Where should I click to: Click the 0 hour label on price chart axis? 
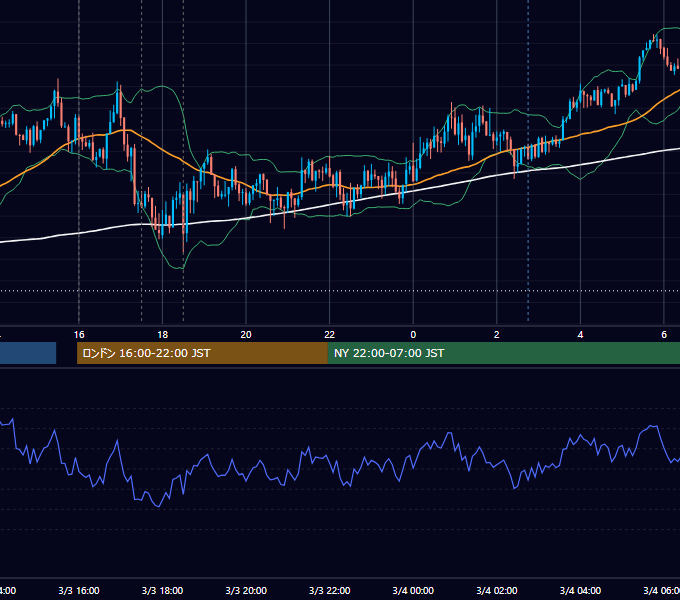click(413, 335)
